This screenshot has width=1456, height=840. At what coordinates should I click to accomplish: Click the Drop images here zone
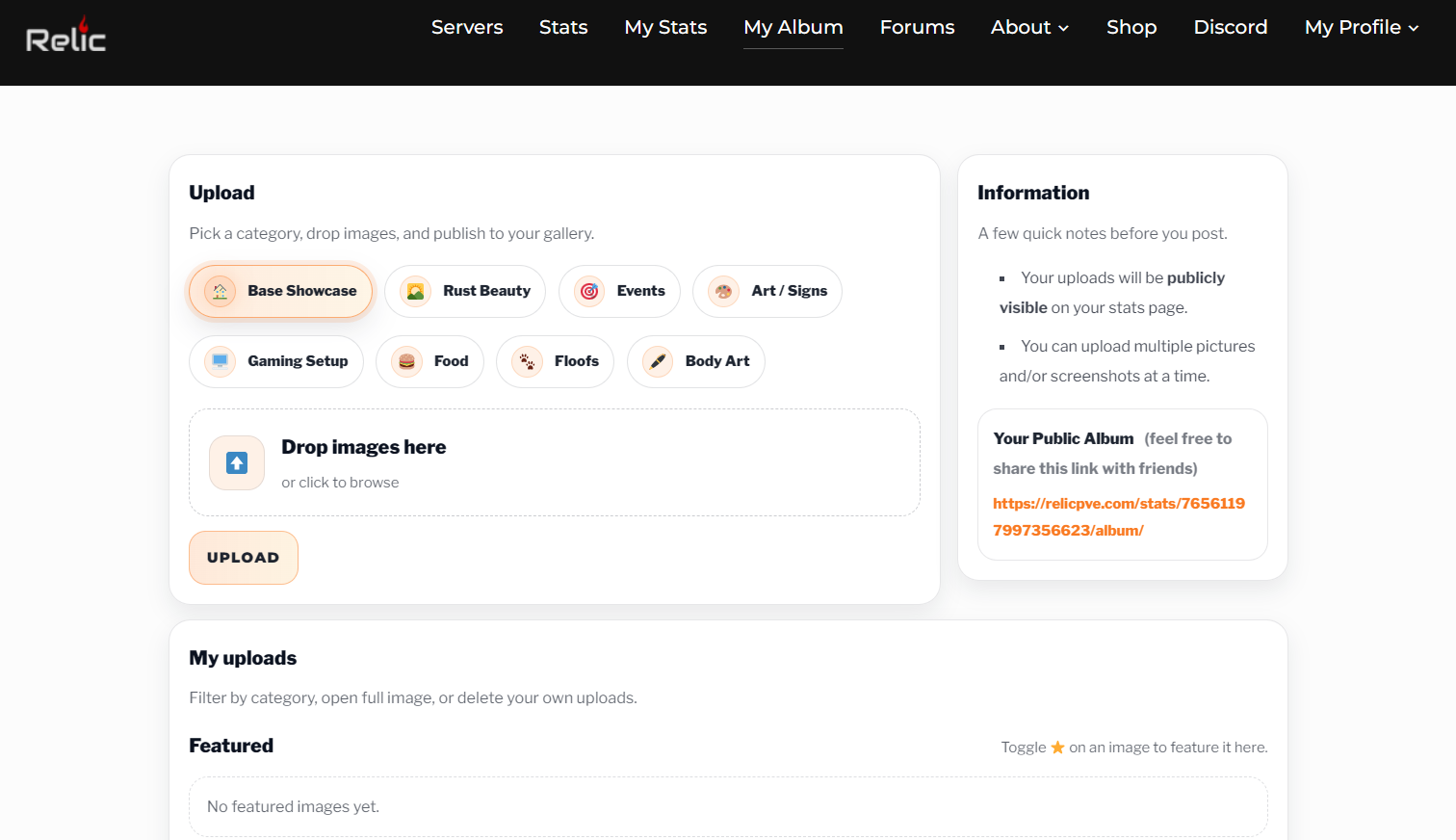[x=555, y=462]
